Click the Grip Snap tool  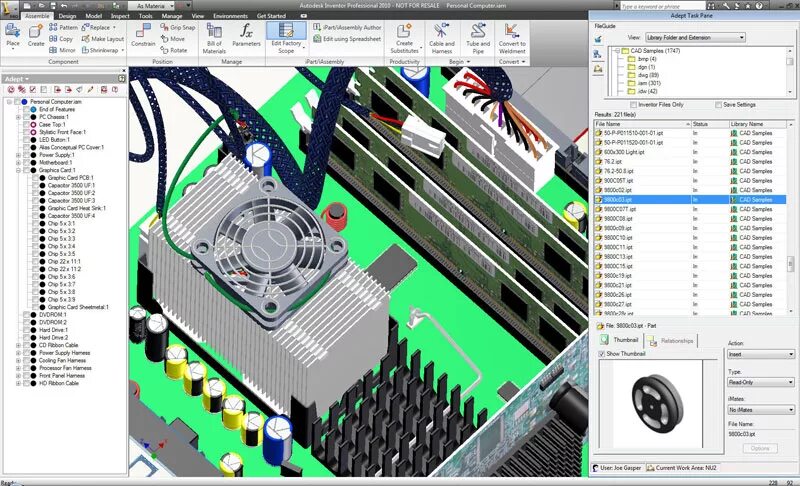[x=178, y=27]
